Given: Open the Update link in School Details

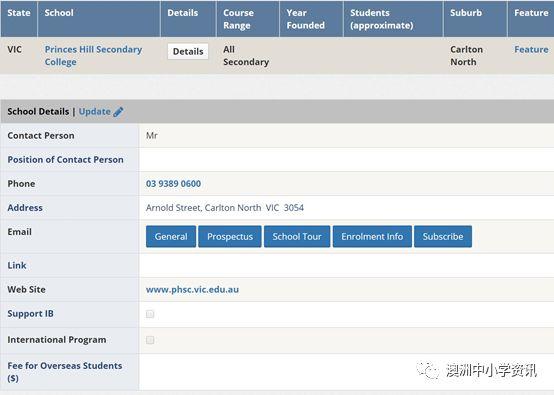Looking at the screenshot, I should tap(95, 112).
